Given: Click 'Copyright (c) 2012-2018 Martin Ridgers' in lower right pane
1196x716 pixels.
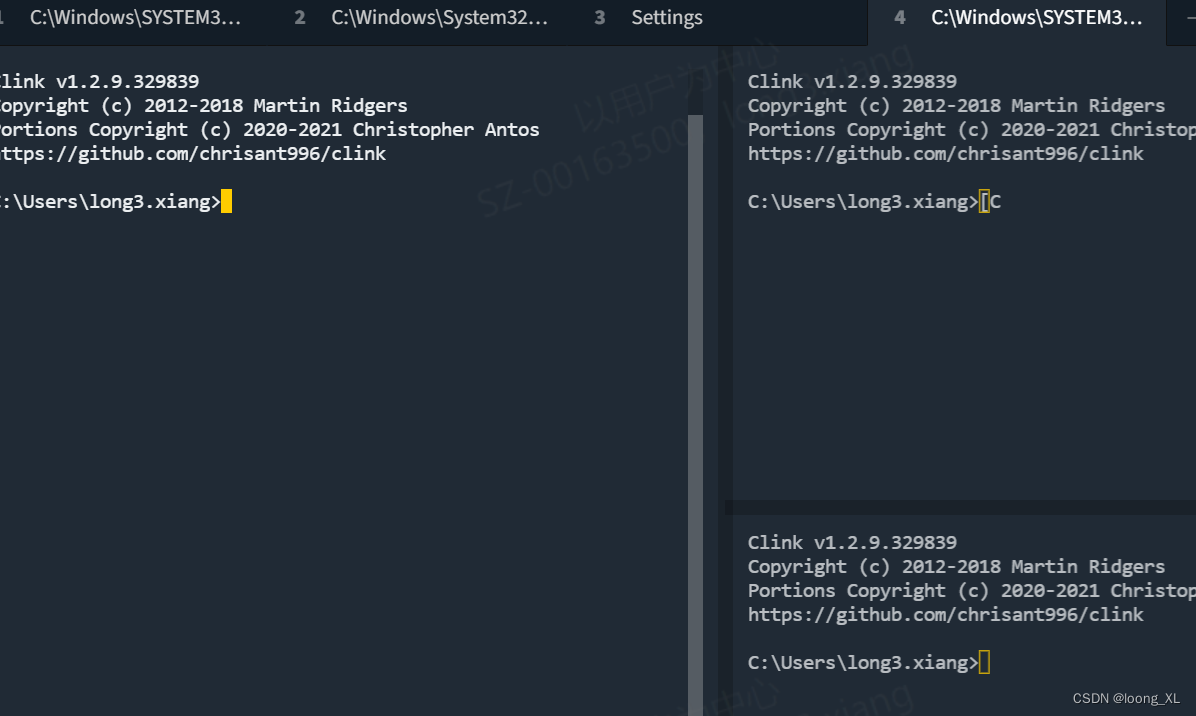Looking at the screenshot, I should pos(956,567).
